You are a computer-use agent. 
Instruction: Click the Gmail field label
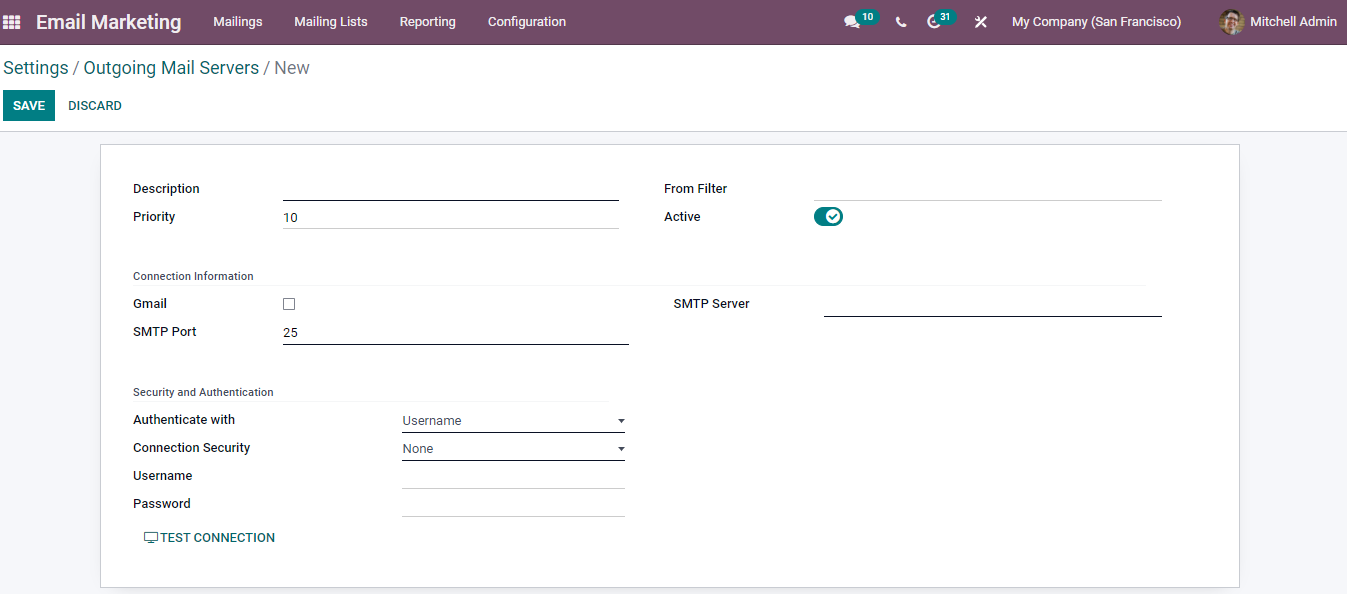tap(150, 304)
